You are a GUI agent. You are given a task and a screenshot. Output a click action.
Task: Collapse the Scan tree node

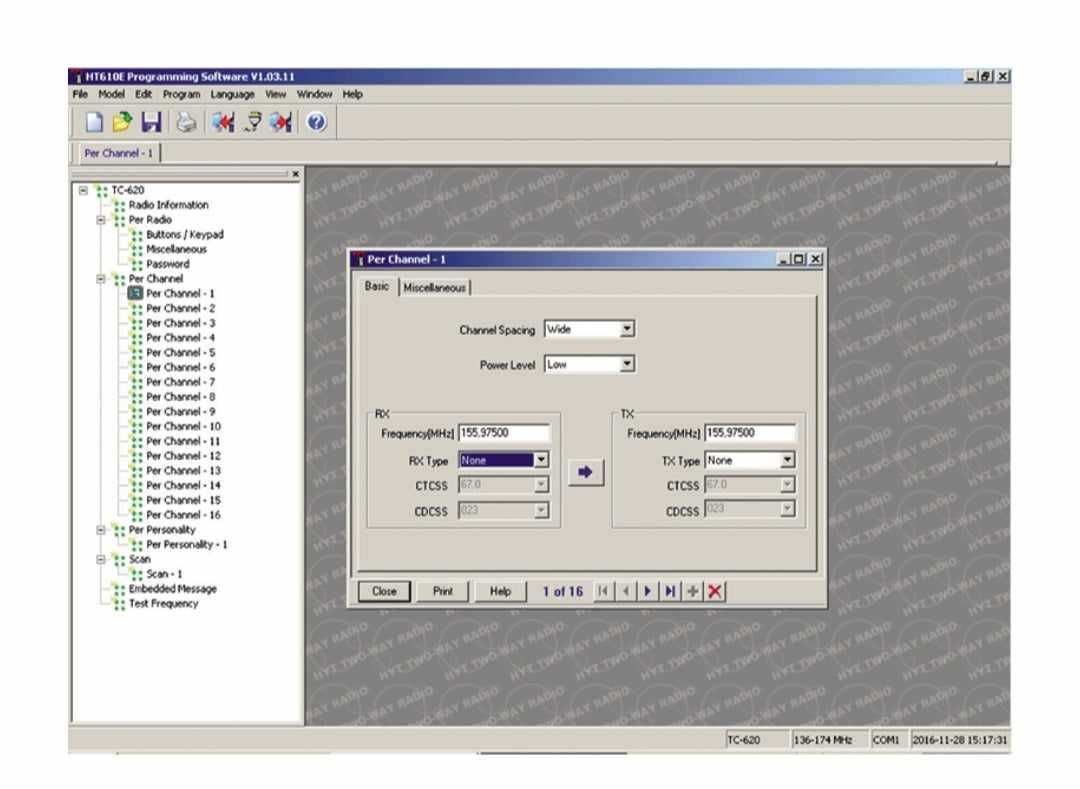point(101,560)
